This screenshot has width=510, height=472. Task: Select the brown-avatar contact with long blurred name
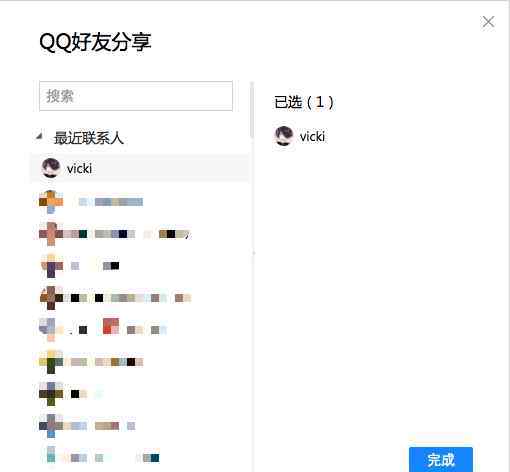(x=140, y=298)
